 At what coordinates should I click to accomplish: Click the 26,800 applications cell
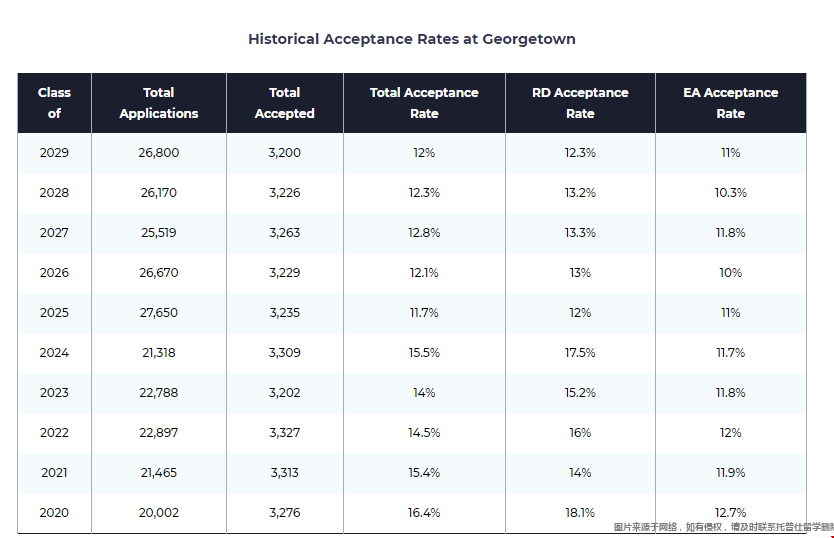tap(159, 153)
